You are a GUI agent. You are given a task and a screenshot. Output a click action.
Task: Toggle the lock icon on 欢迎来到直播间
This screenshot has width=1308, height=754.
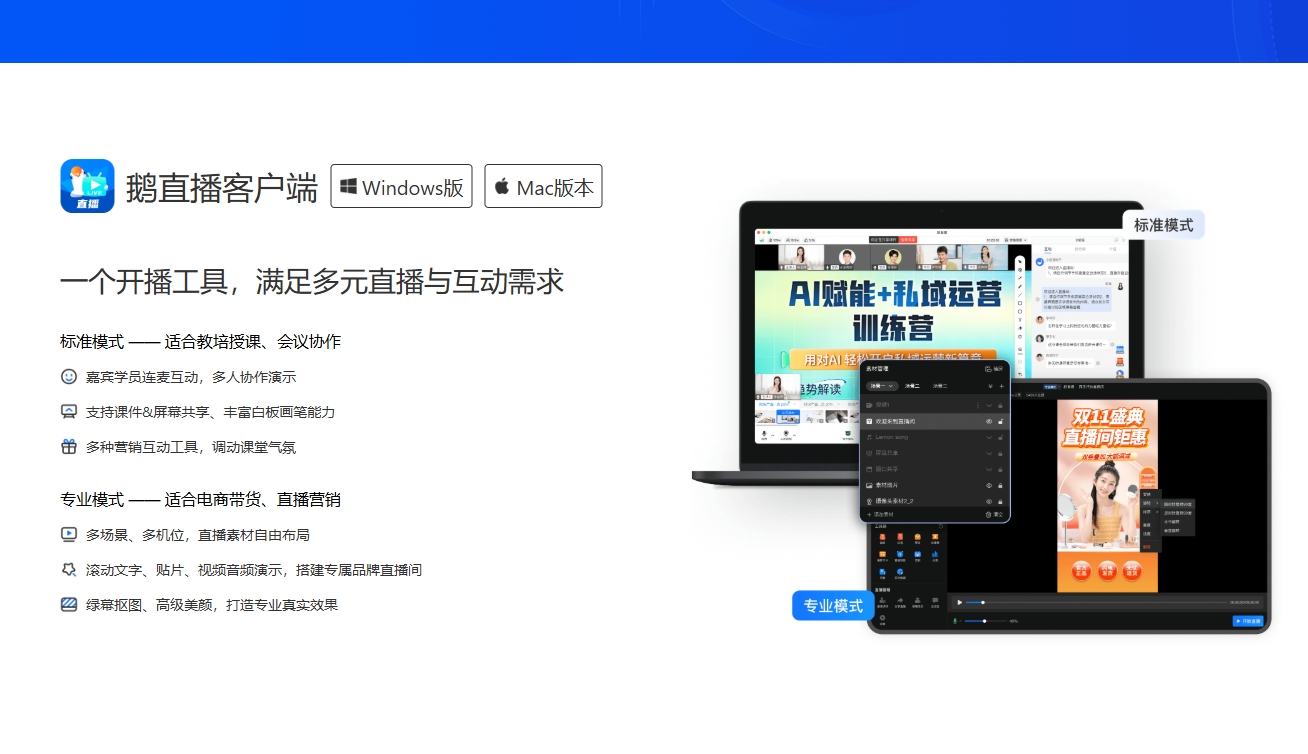(1001, 421)
